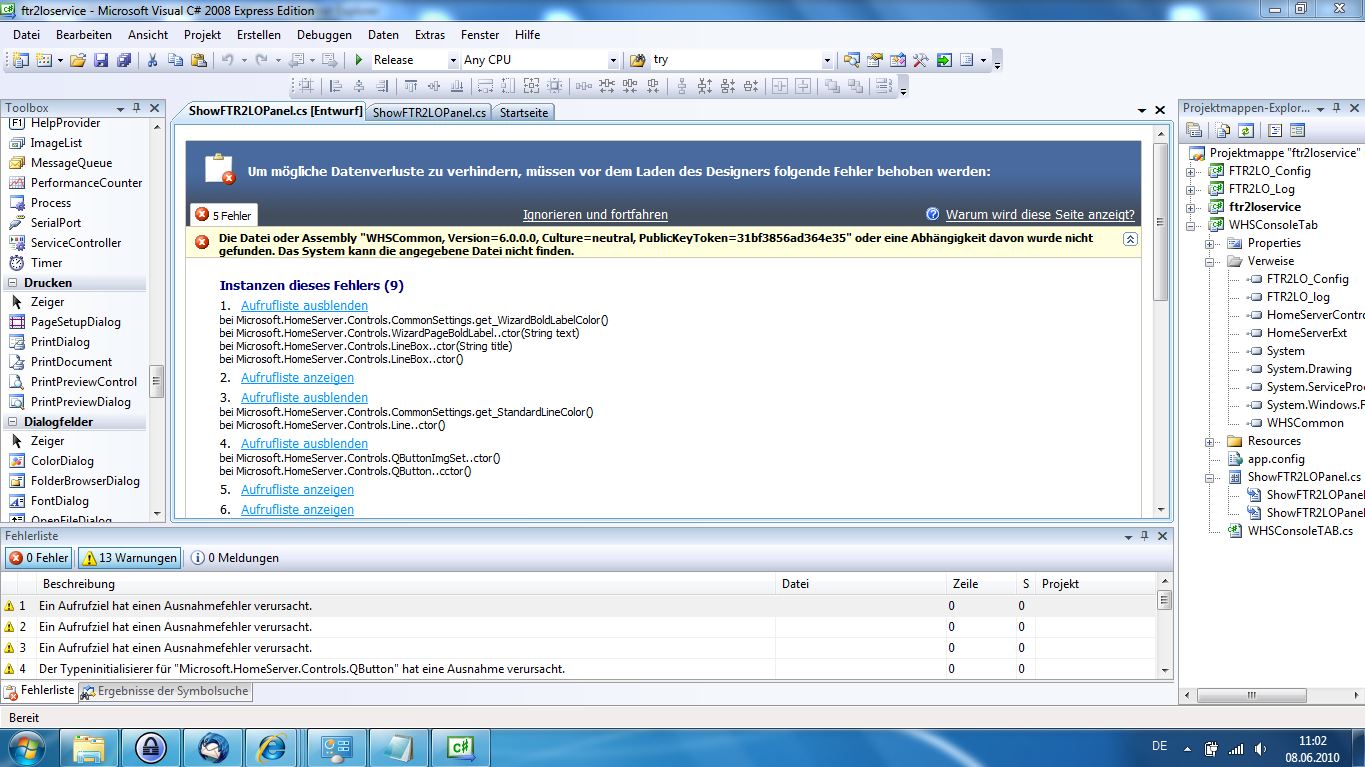Screen dimensions: 1365x767
Task: Open the Datei menu
Action: coord(27,34)
